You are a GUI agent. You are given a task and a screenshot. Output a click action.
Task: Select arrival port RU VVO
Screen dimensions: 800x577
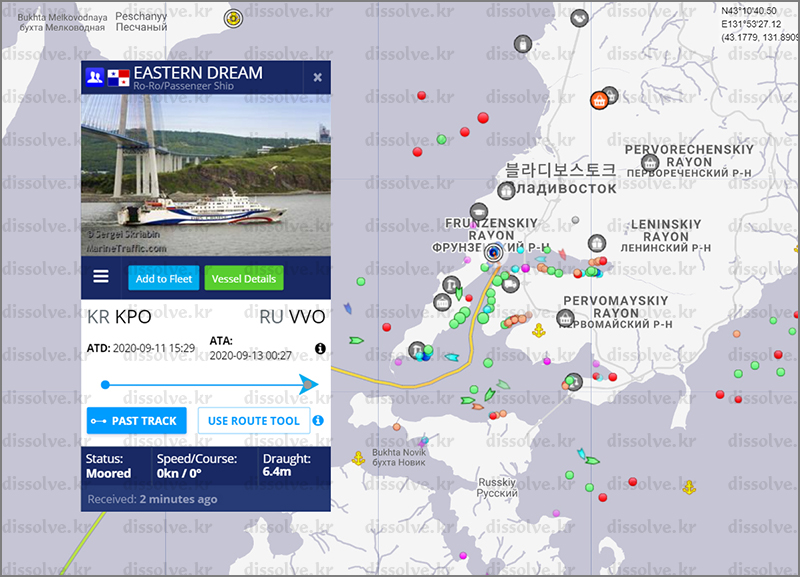292,317
